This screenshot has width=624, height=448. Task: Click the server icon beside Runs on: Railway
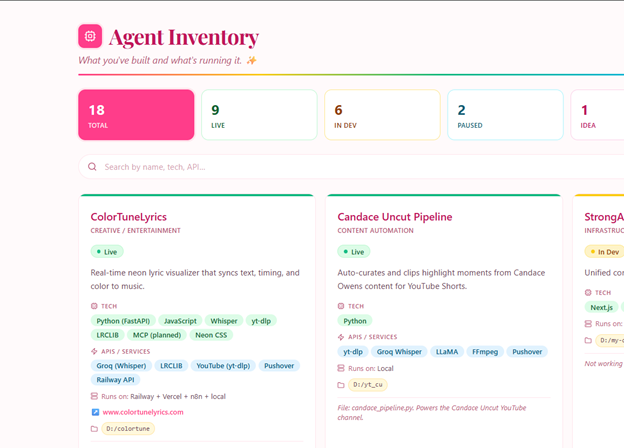(x=94, y=396)
